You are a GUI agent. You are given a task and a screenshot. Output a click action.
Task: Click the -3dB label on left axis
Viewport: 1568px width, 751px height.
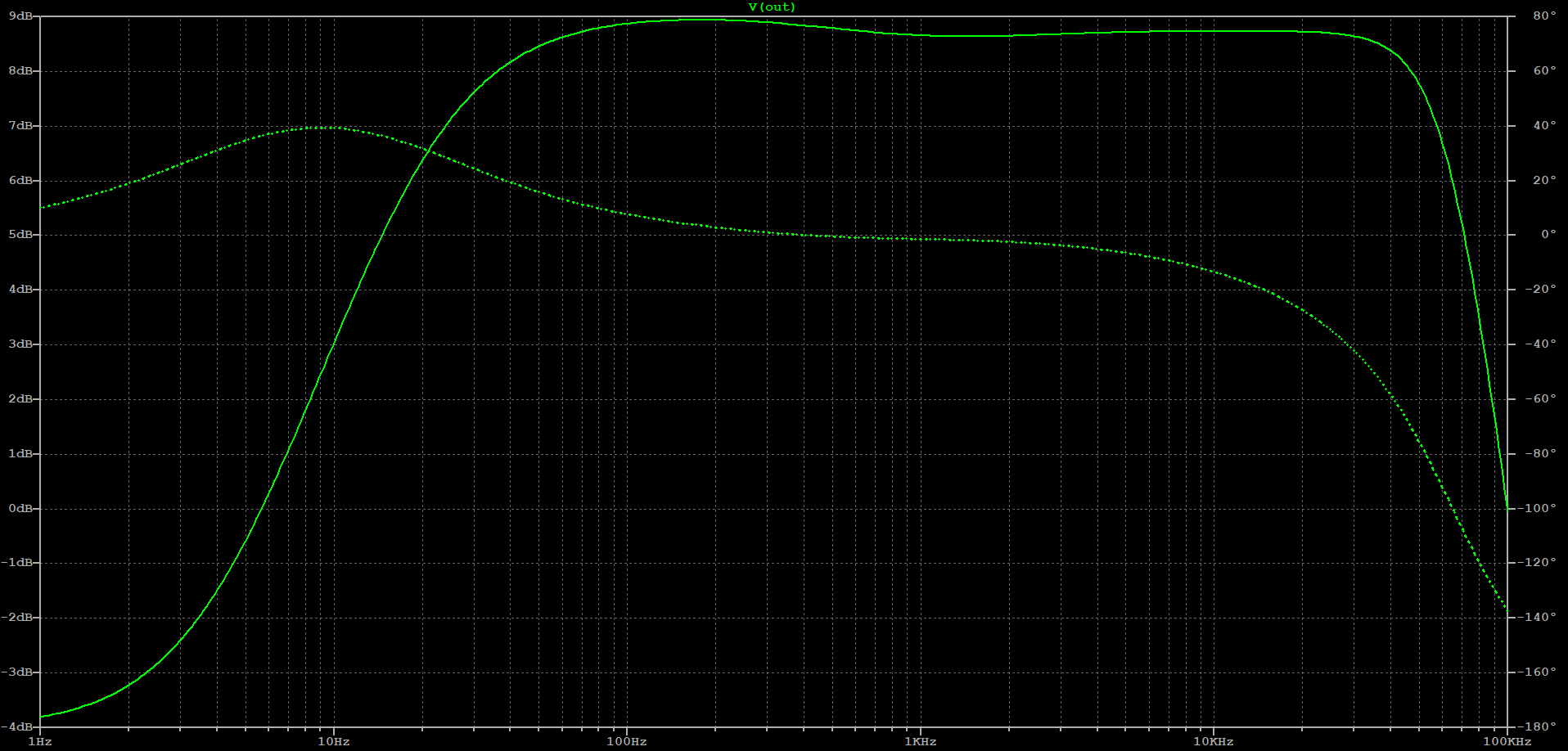point(19,672)
